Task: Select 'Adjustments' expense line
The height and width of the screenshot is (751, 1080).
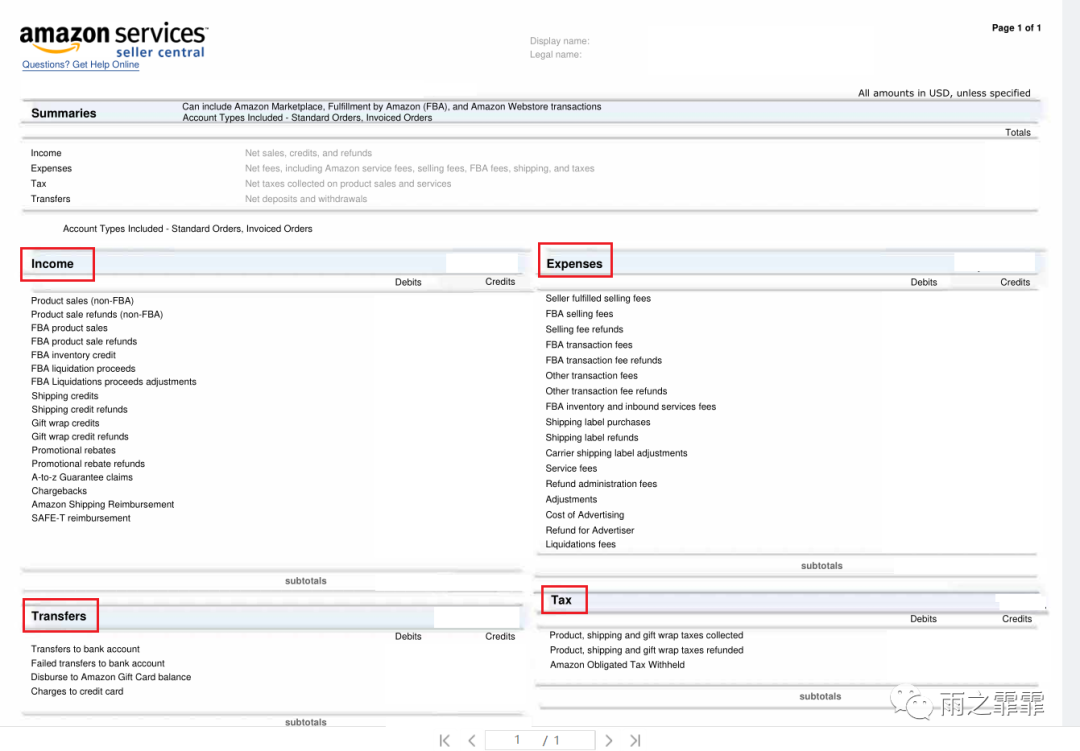Action: (571, 500)
